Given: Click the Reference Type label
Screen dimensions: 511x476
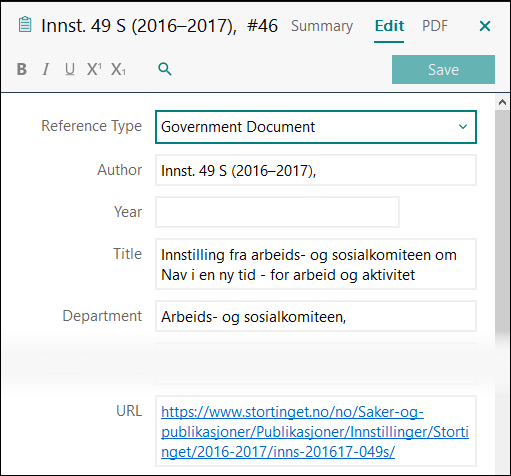Looking at the screenshot, I should pos(91,126).
